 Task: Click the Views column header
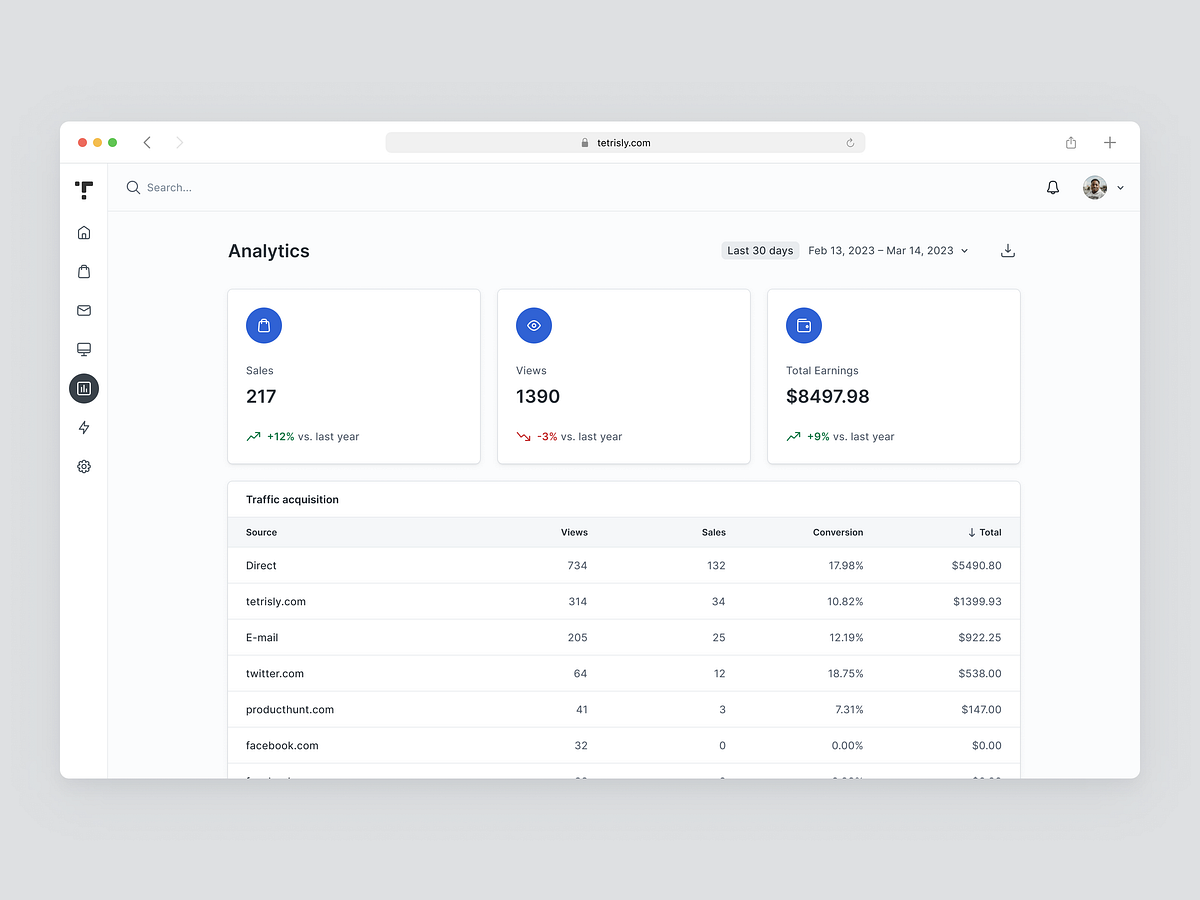pyautogui.click(x=574, y=532)
